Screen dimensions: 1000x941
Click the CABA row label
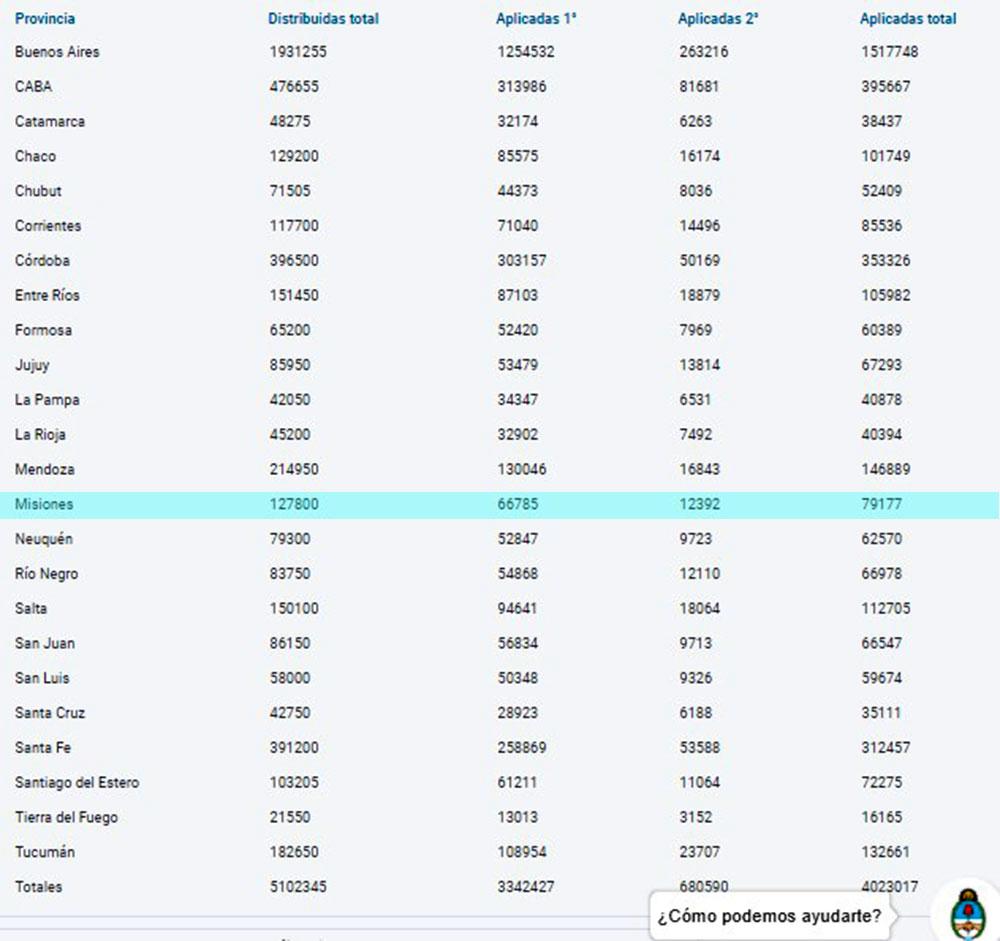(33, 87)
